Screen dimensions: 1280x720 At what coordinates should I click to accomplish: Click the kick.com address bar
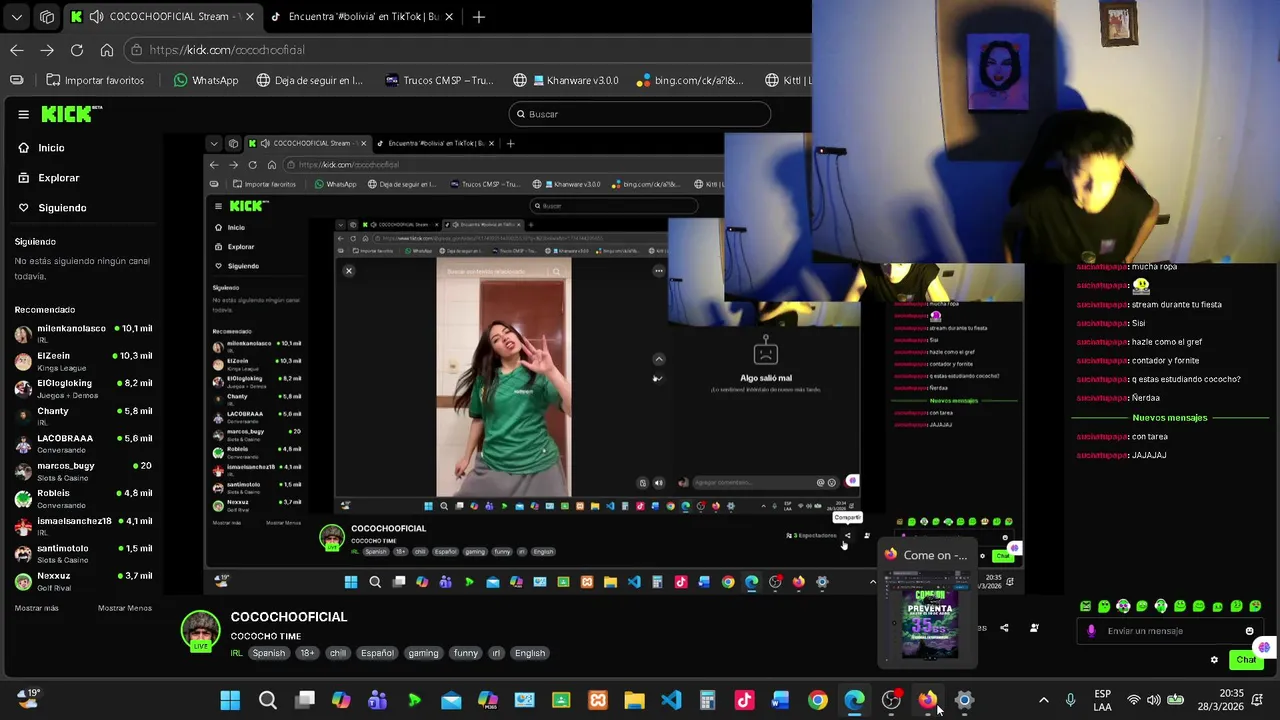coord(470,50)
